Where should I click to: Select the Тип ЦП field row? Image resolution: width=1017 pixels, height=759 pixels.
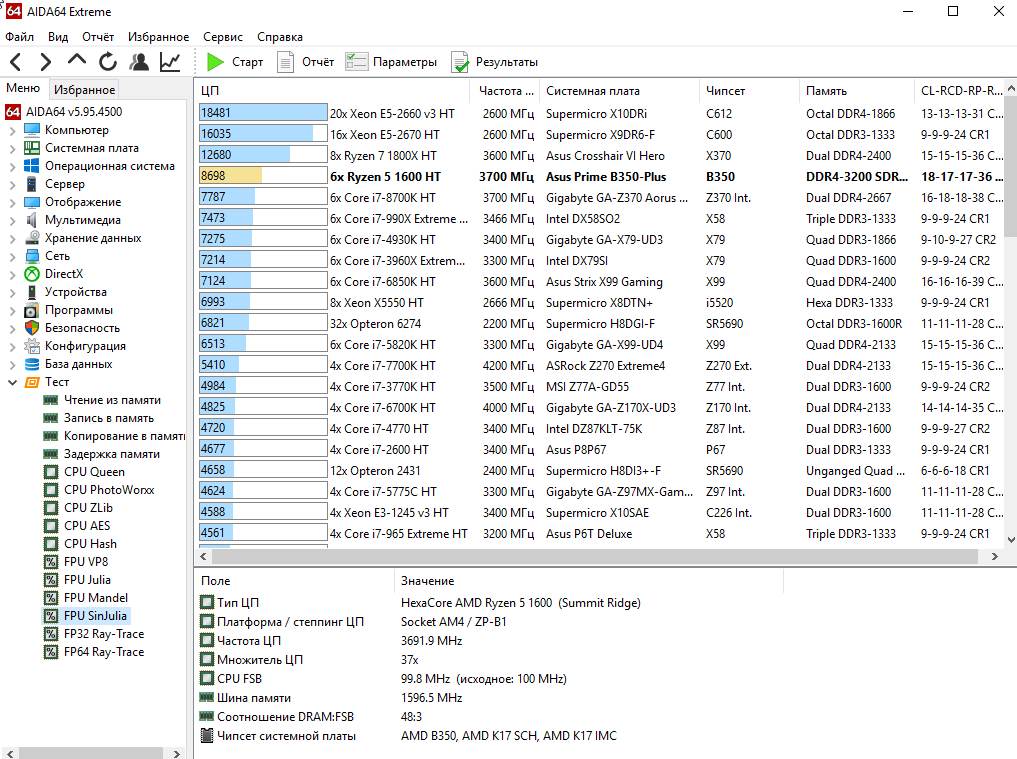tap(490, 603)
